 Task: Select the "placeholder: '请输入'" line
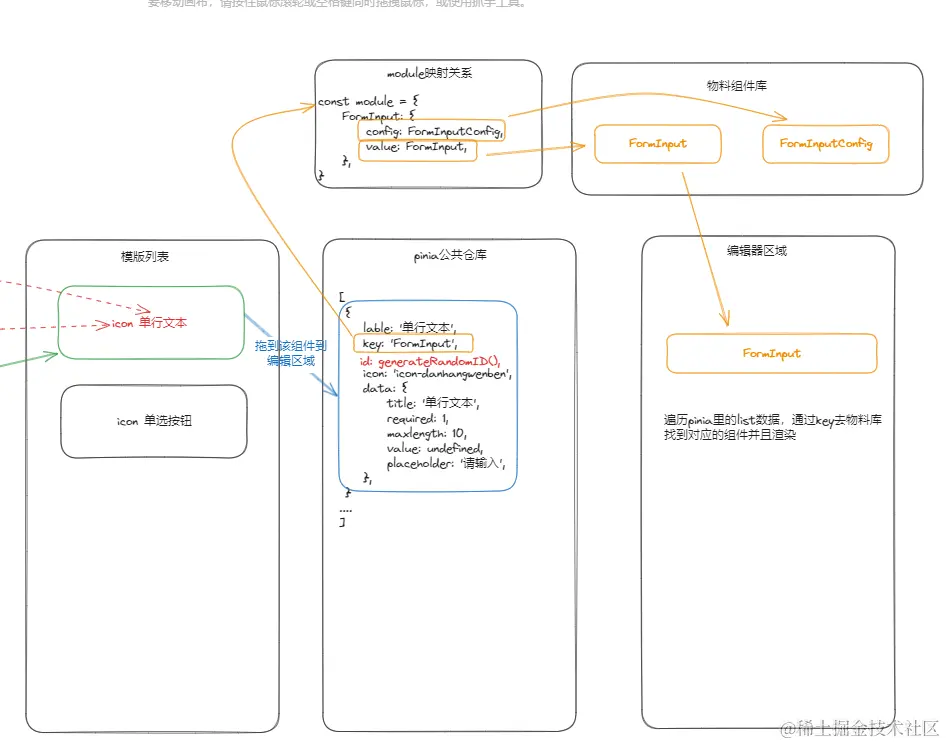pos(446,463)
